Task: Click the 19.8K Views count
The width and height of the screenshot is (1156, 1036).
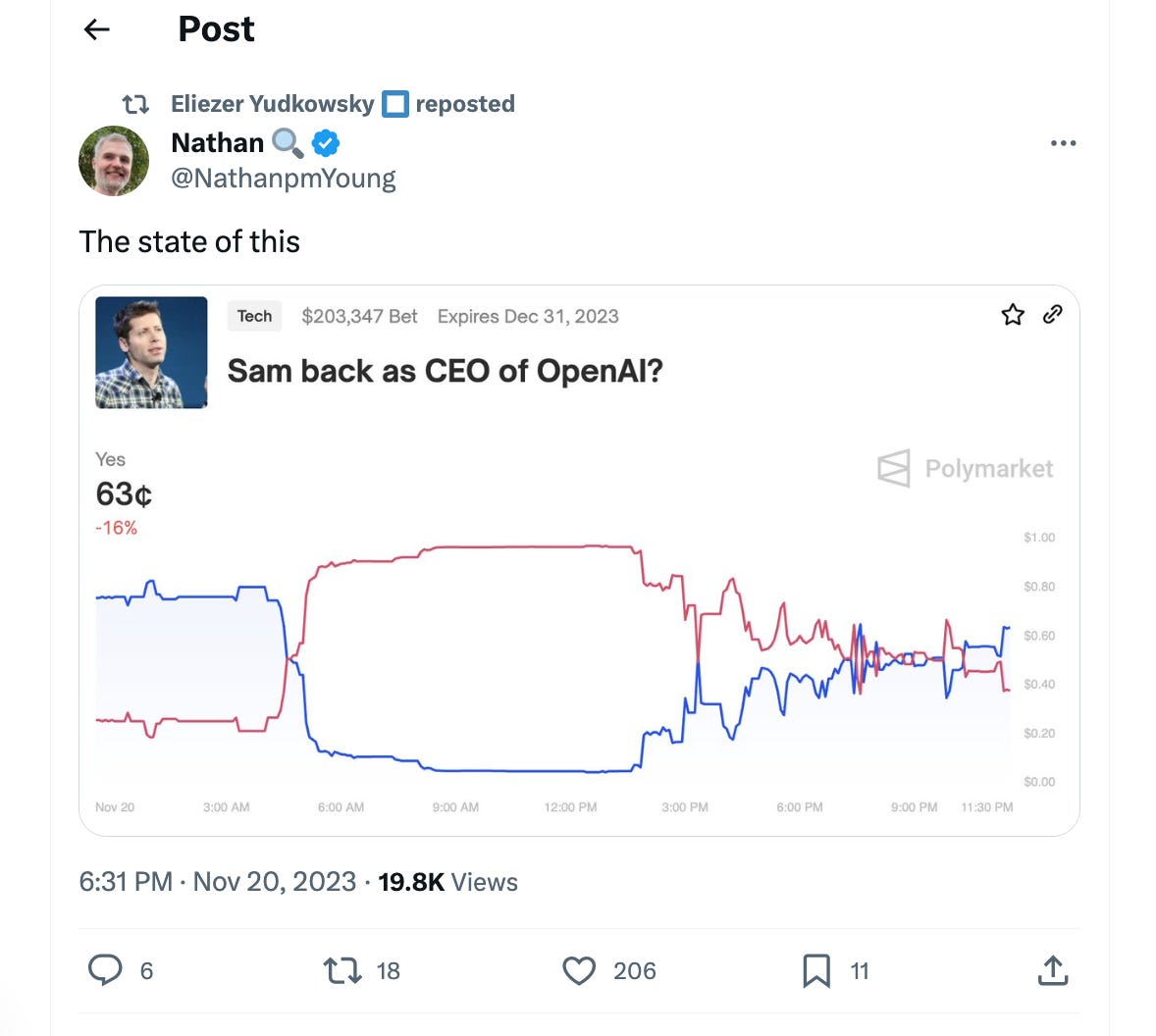Action: pyautogui.click(x=447, y=882)
